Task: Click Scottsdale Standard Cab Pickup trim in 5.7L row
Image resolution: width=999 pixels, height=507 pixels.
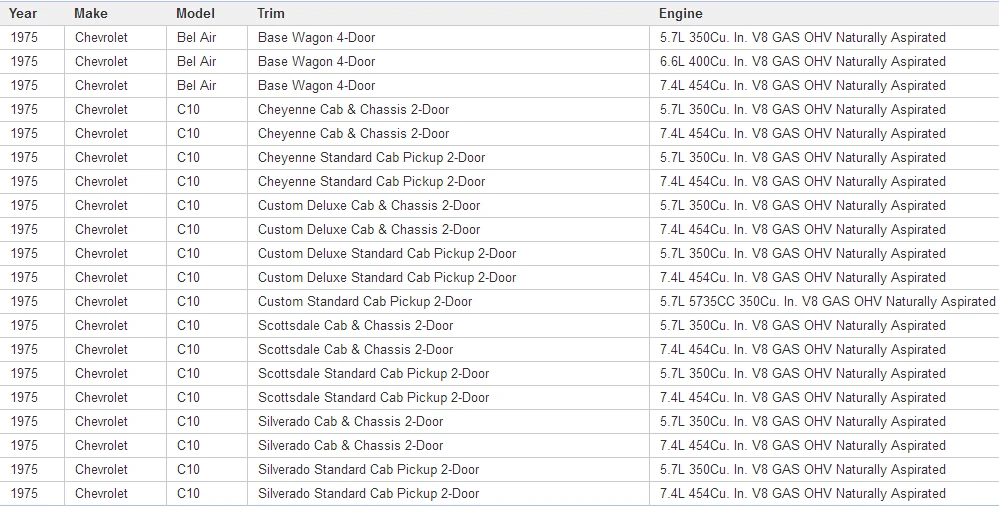Action: pos(449,374)
